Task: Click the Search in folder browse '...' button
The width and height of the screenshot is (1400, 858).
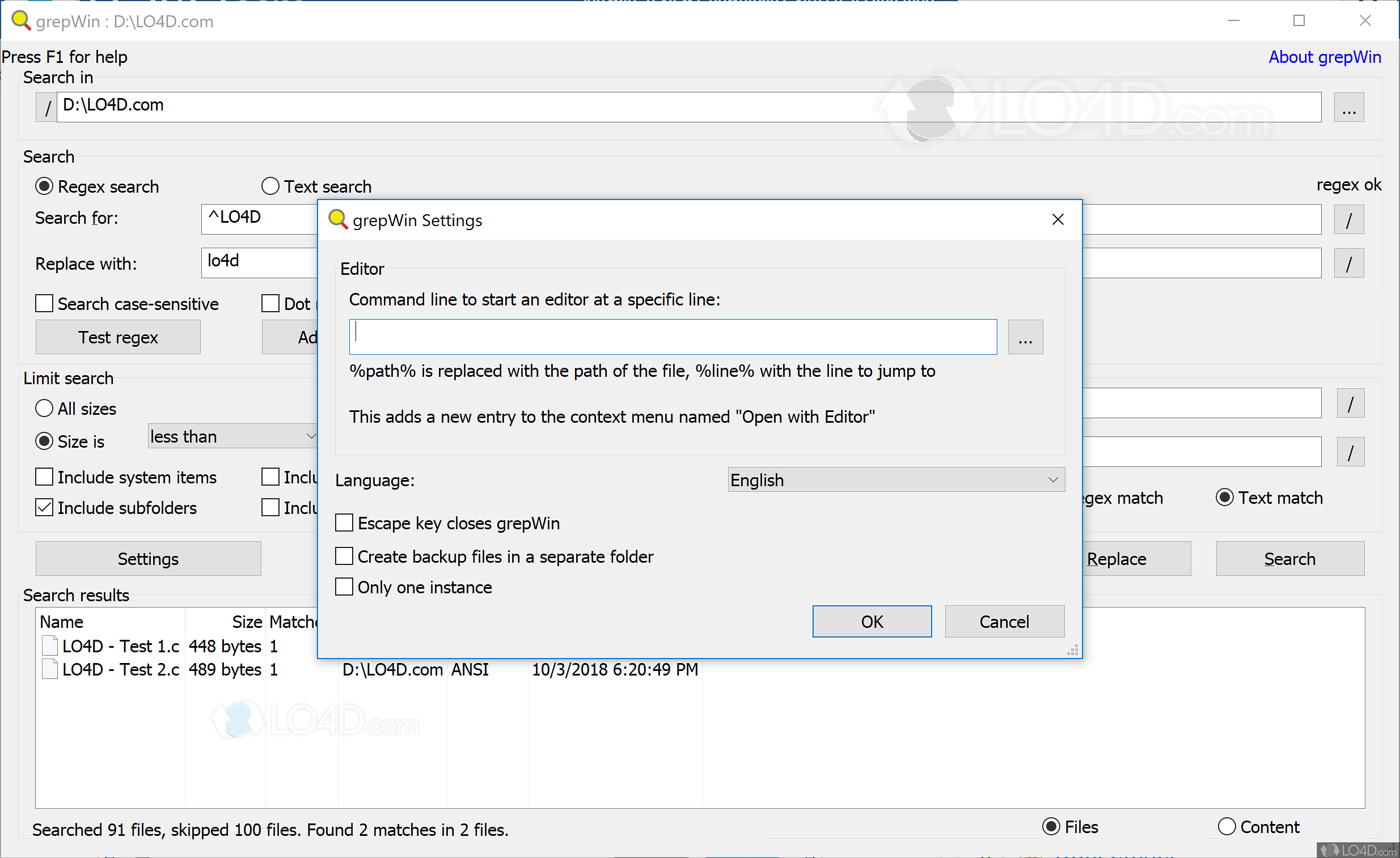Action: point(1348,107)
